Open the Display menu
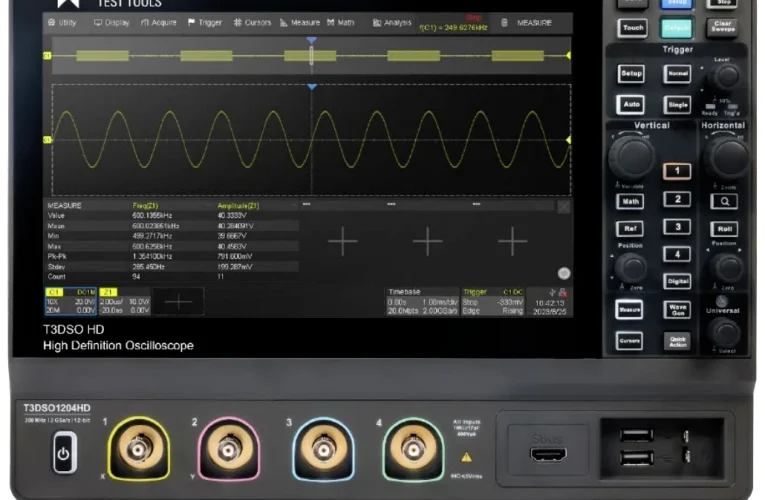The height and width of the screenshot is (500, 765). 112,22
